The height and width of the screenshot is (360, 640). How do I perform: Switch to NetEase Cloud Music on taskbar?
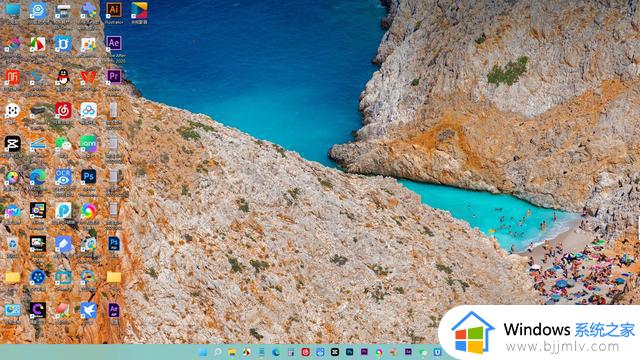click(305, 352)
